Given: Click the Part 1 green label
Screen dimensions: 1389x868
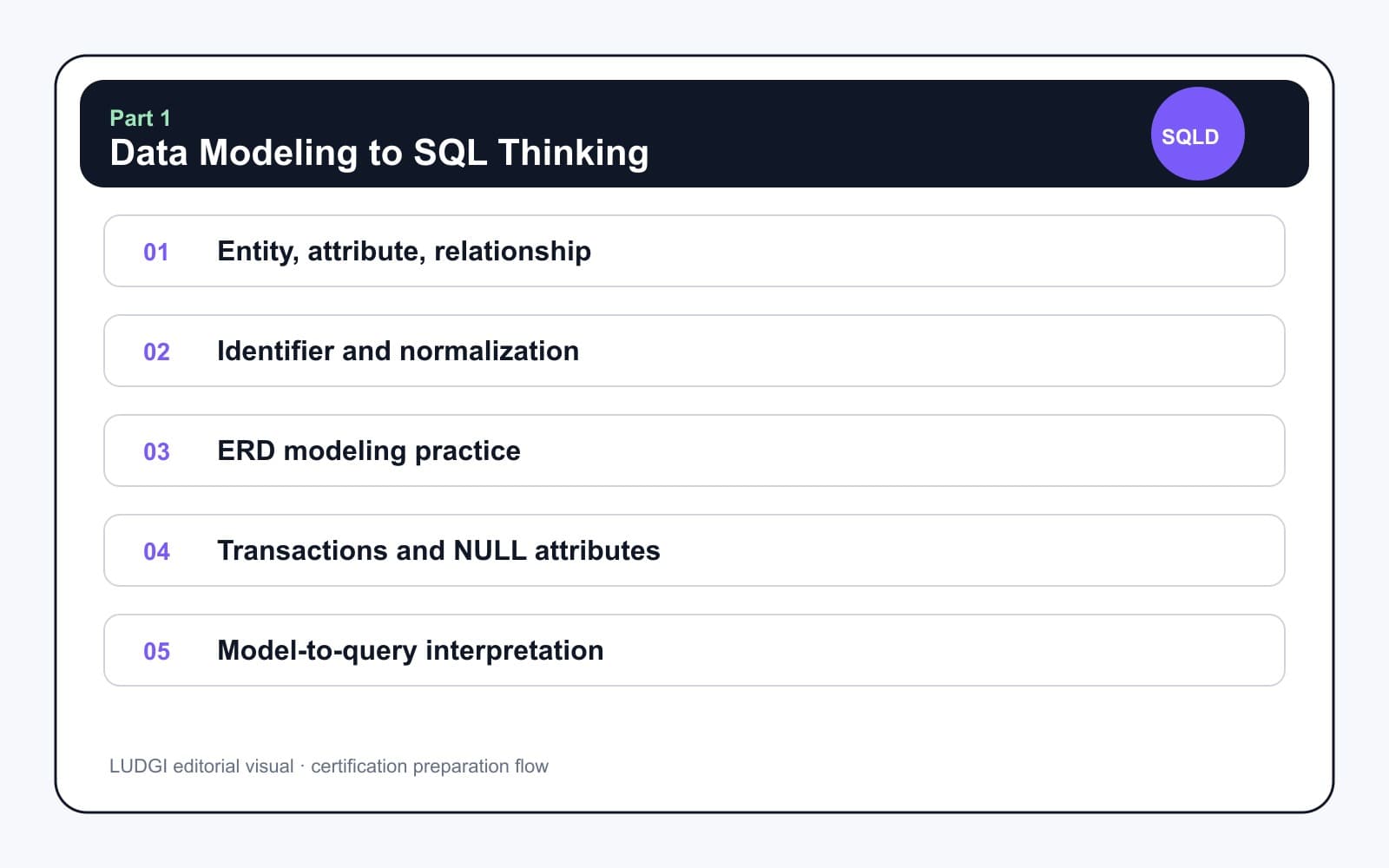Looking at the screenshot, I should (x=140, y=118).
